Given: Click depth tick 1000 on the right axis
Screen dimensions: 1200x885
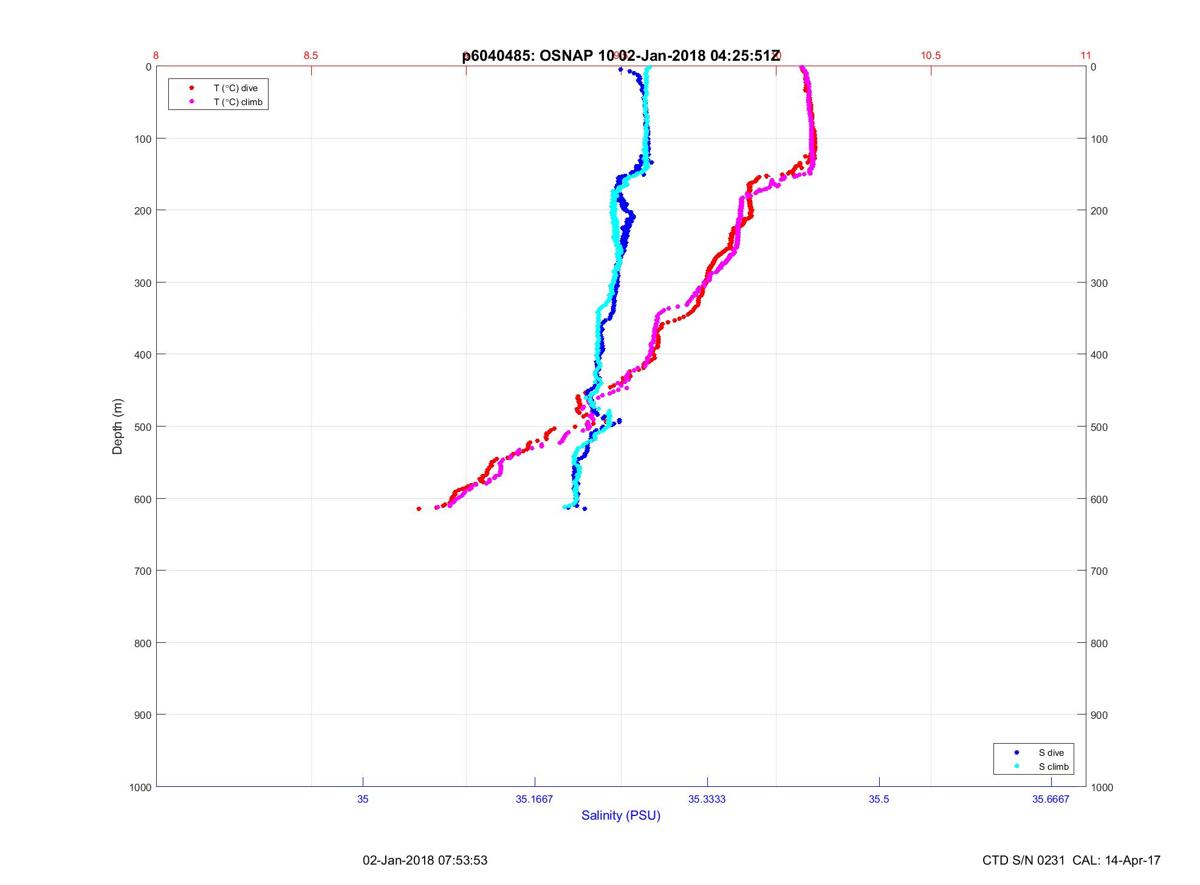Looking at the screenshot, I should (1103, 787).
